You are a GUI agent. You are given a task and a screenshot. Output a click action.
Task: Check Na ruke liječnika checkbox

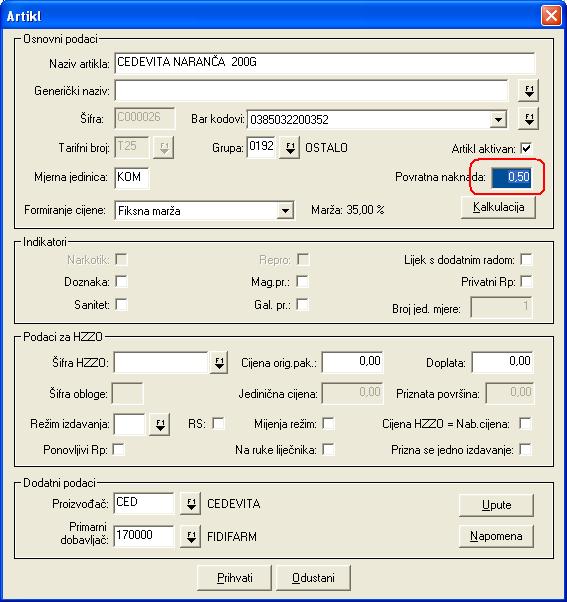click(328, 449)
